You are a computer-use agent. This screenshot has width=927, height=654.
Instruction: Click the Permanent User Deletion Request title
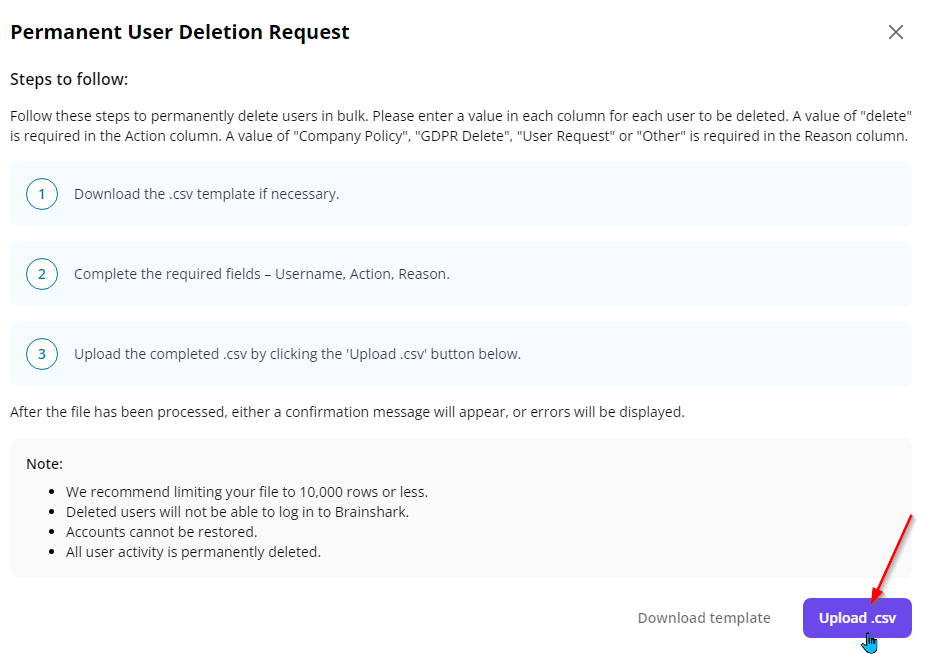180,32
